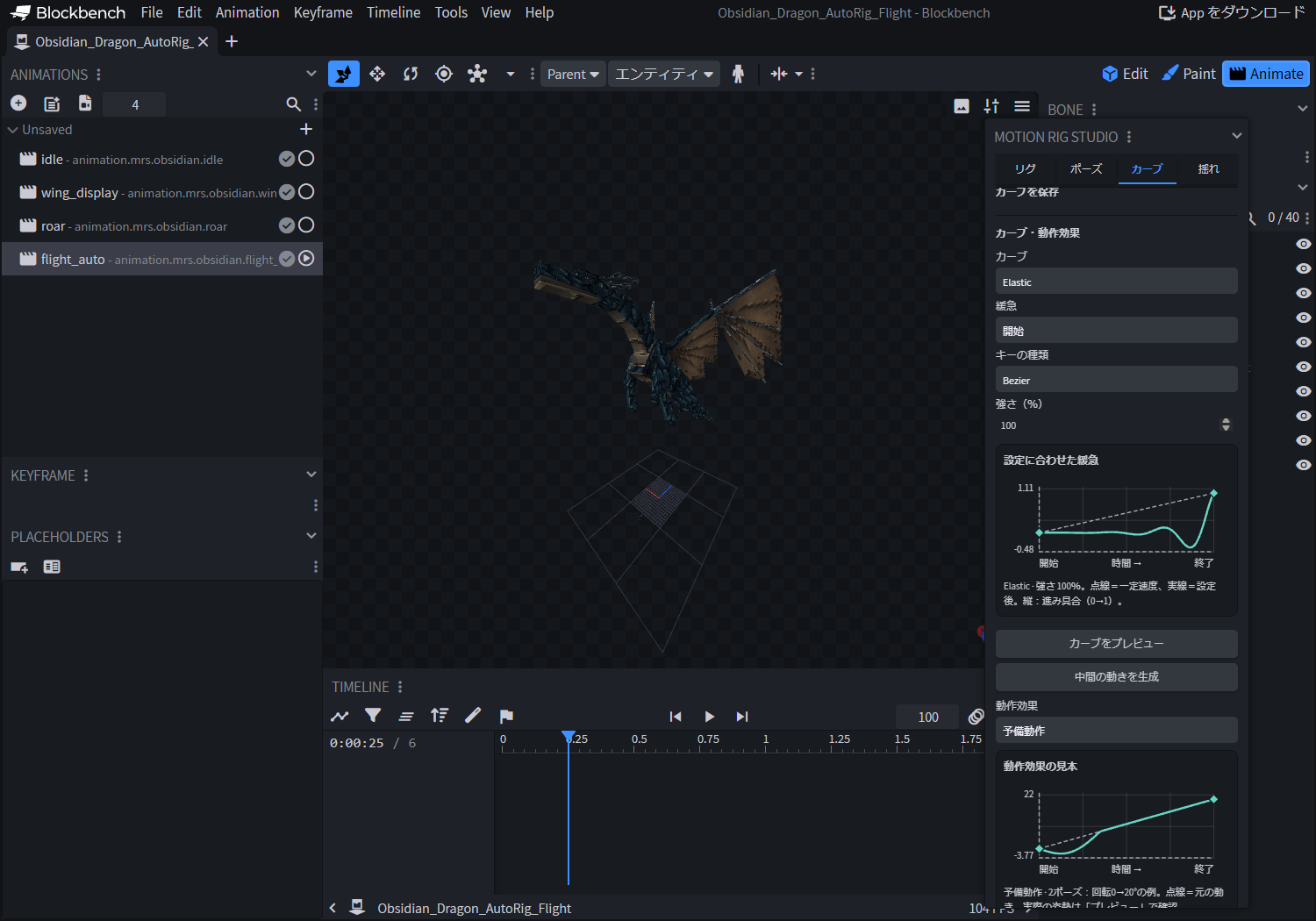The image size is (1316, 921).
Task: Toggle playback circle for idle animation
Action: (306, 159)
